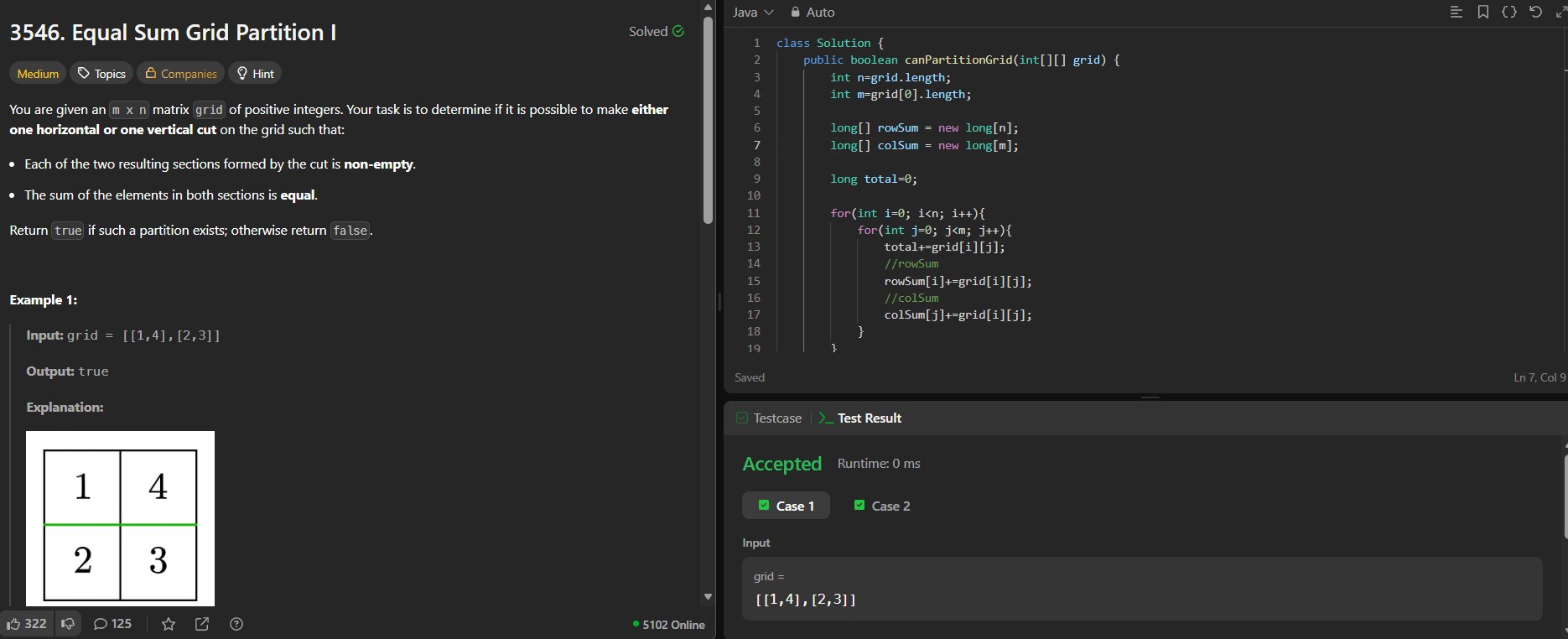Star this problem as a favorite
The width and height of the screenshot is (1568, 639).
coord(169,624)
